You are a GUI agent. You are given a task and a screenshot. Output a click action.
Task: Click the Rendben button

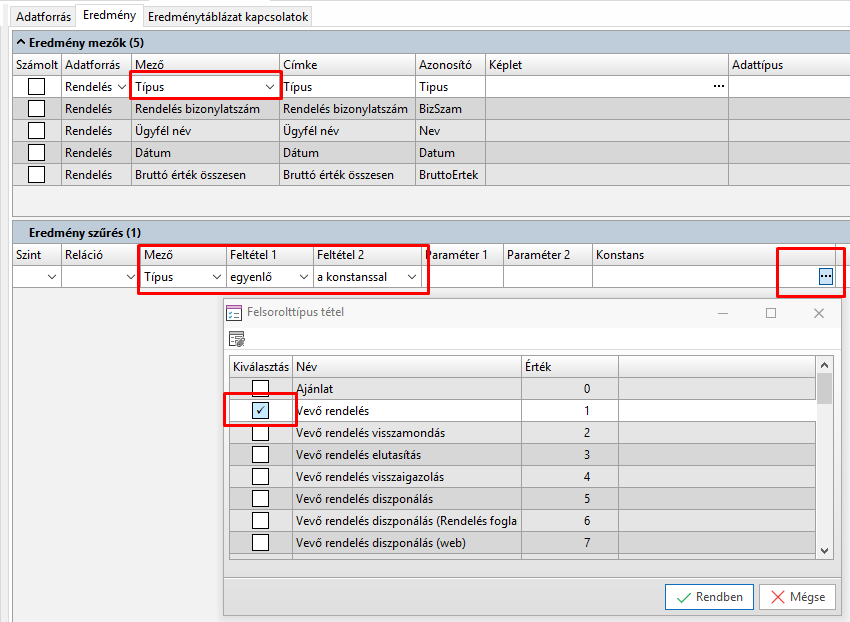point(709,597)
